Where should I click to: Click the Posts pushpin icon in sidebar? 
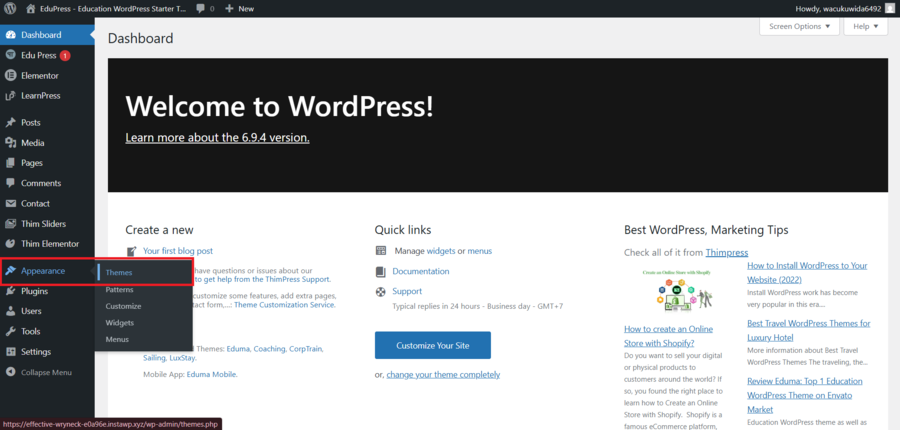click(x=10, y=122)
